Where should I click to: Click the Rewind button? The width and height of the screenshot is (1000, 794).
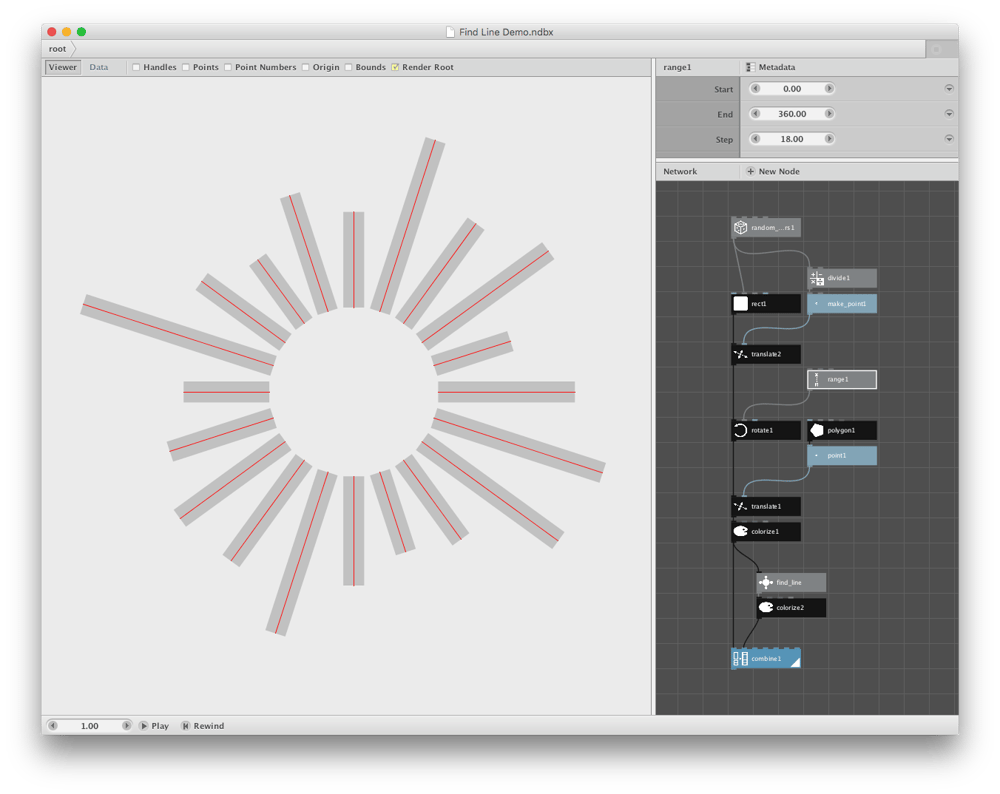[x=203, y=726]
